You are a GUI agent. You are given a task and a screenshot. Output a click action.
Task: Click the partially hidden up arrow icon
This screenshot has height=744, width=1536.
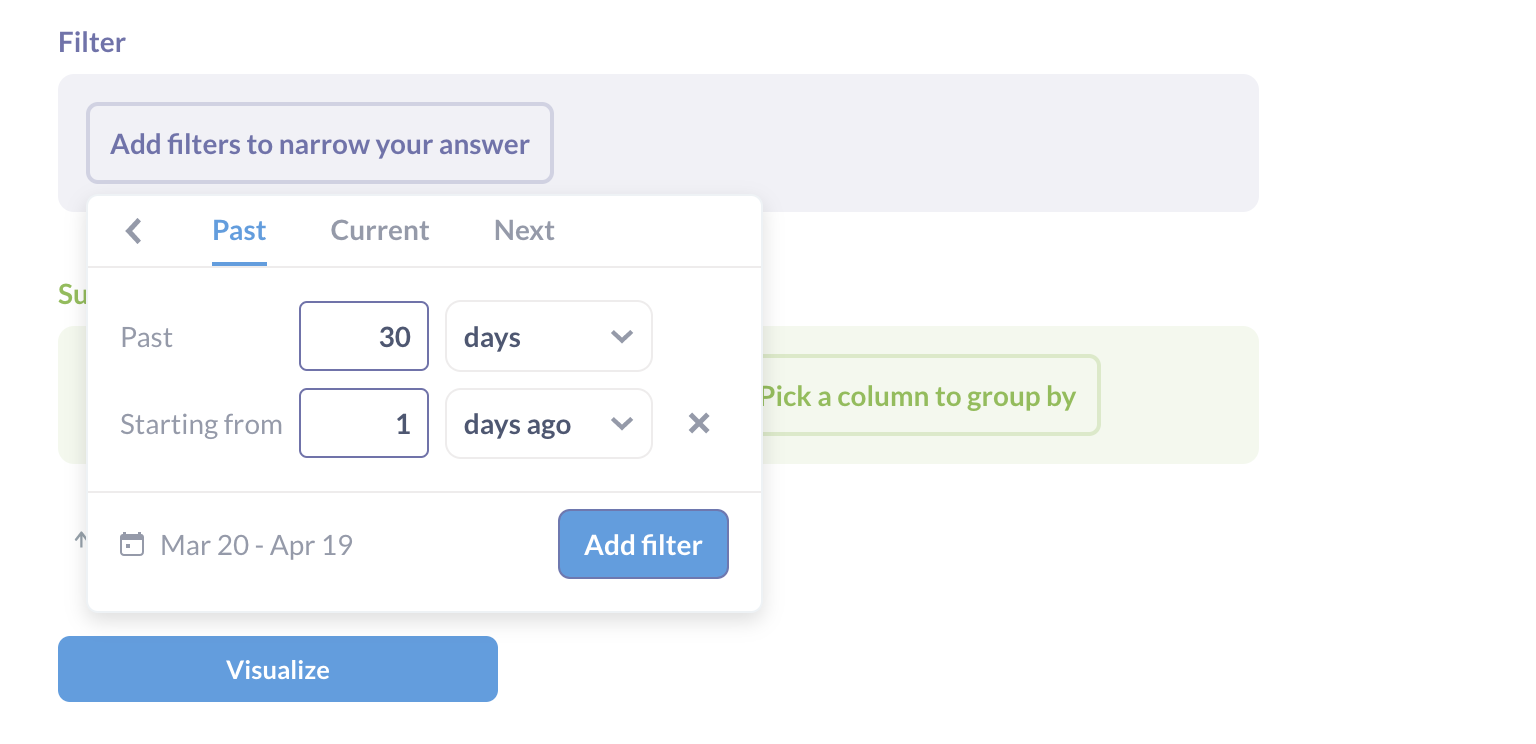[x=80, y=540]
